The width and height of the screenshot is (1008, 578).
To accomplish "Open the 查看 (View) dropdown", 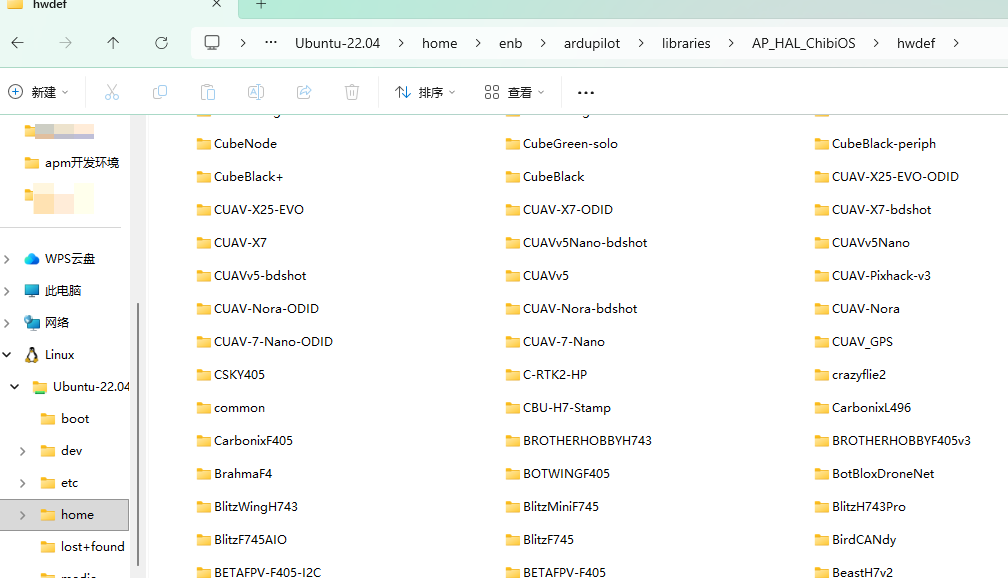I will pos(514,93).
